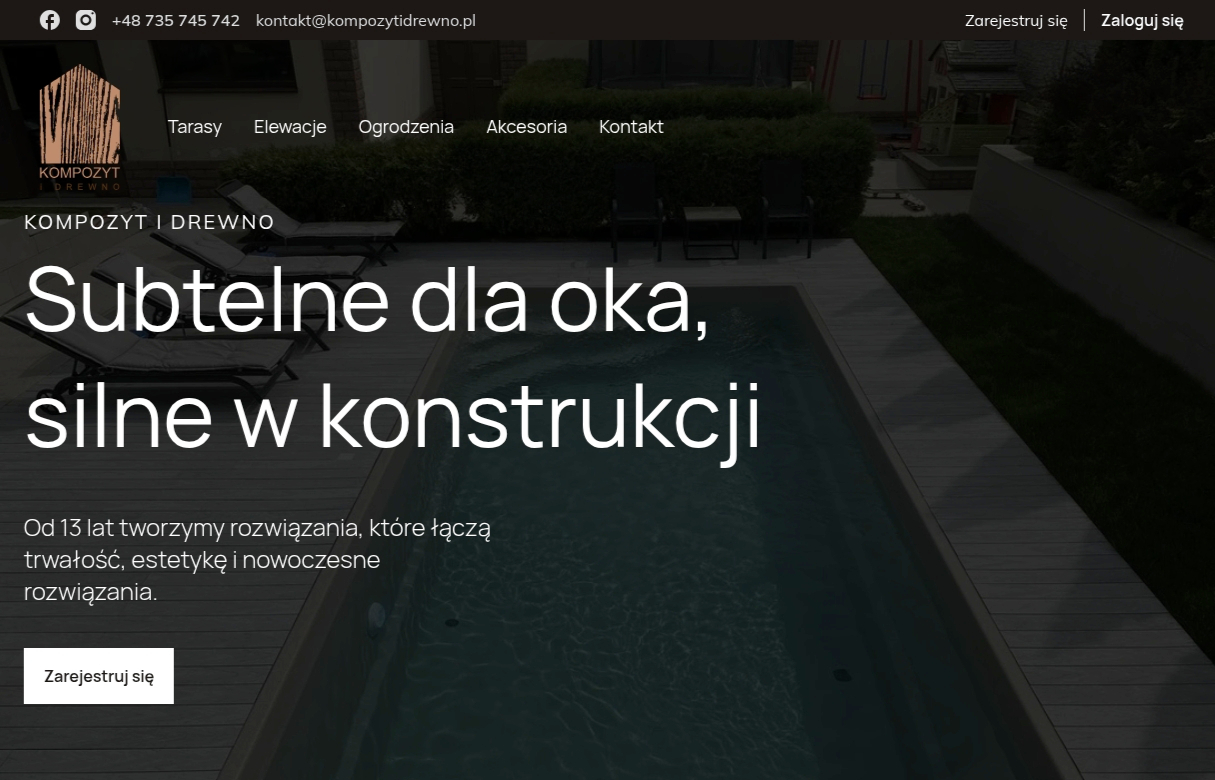Open the Tarasy menu item

(195, 127)
